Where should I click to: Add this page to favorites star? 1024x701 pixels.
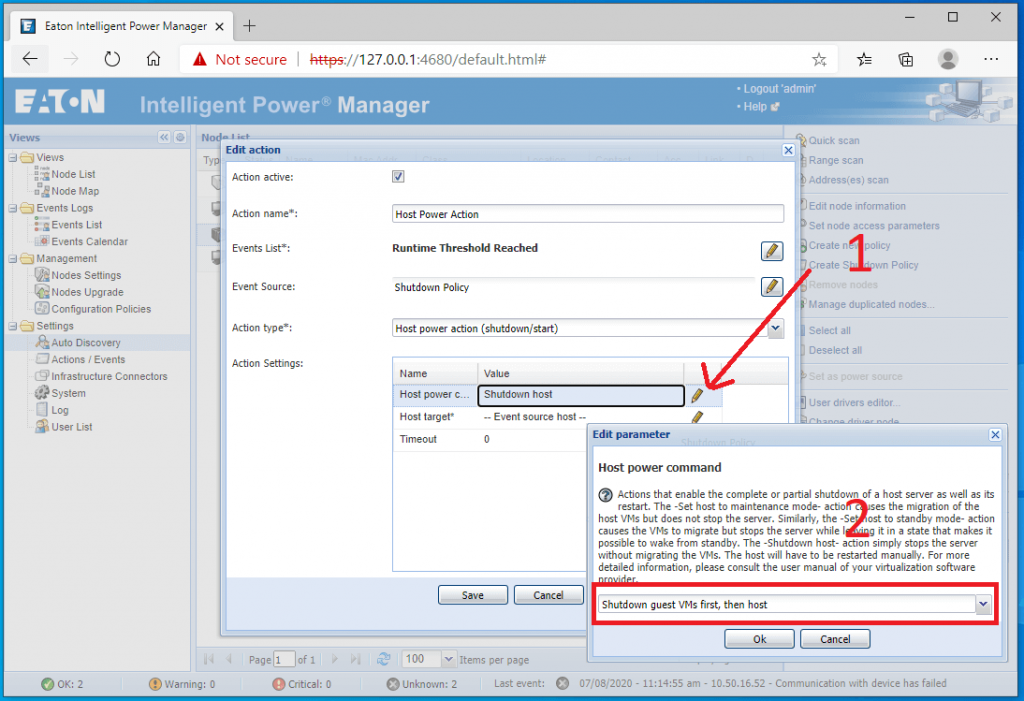[819, 60]
